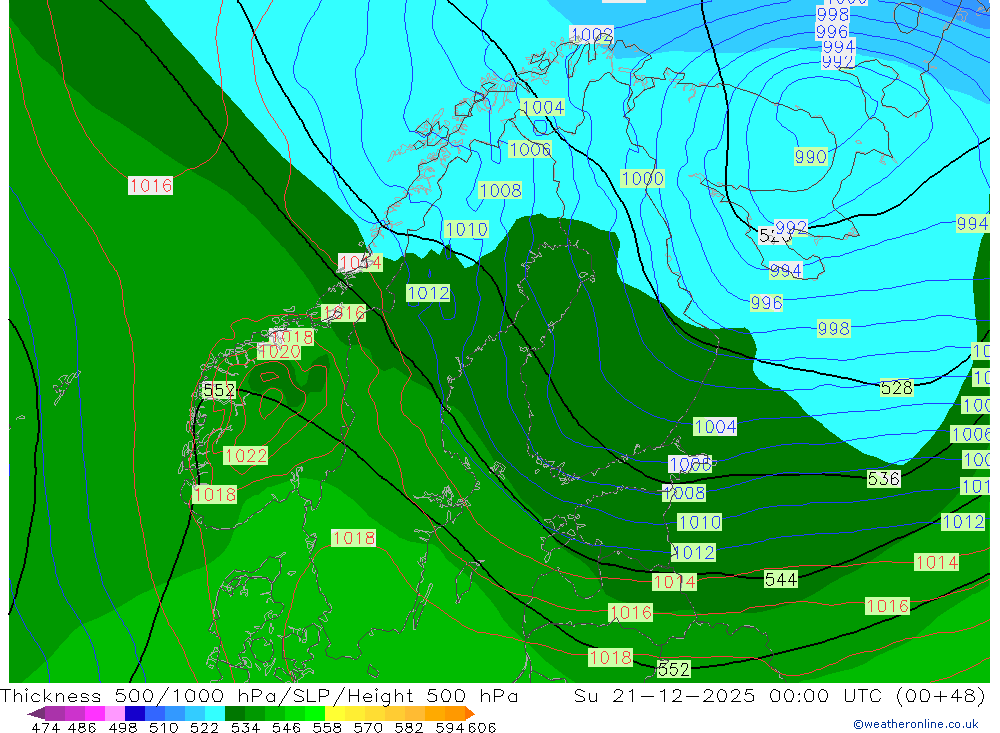
Task: Select the darkest green swatch at 534
Action: pyautogui.click(x=235, y=713)
